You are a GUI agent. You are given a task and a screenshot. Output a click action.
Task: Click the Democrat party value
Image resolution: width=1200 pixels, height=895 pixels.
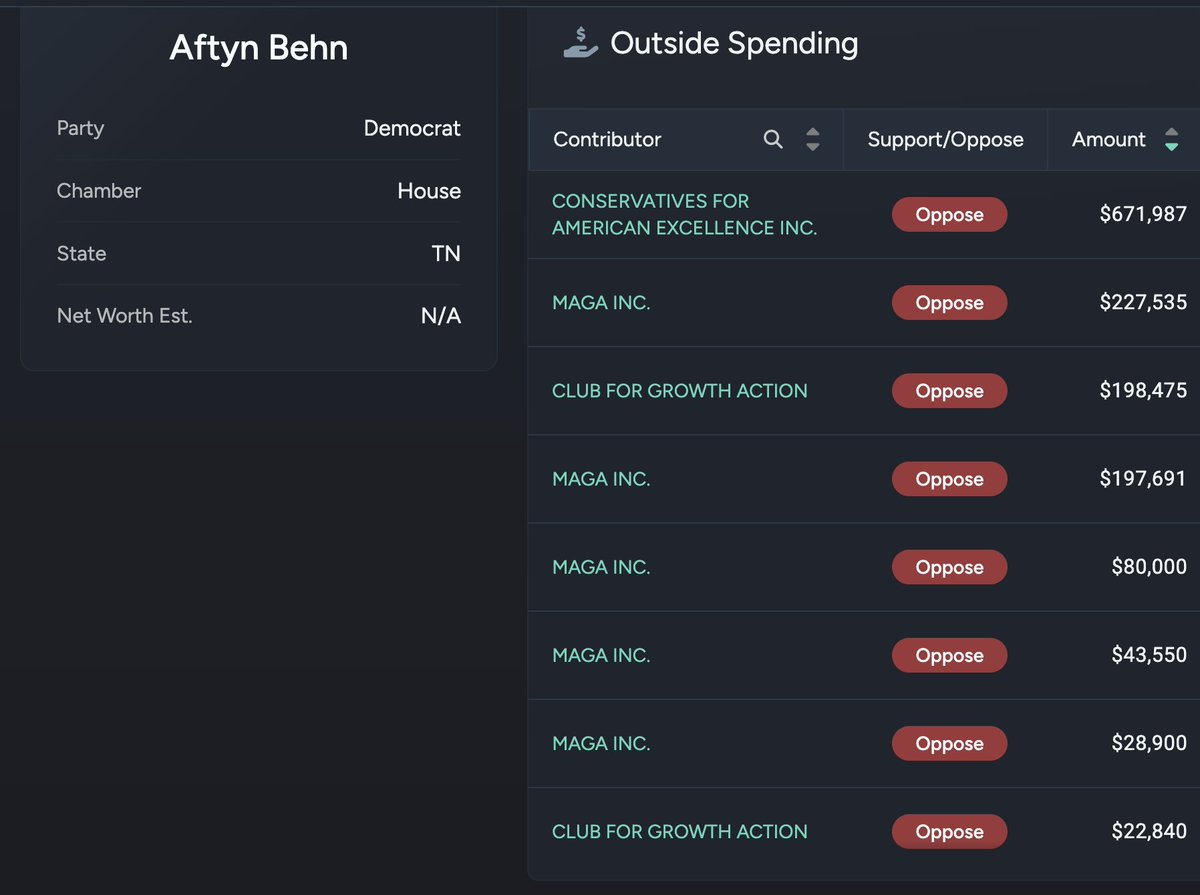[412, 128]
